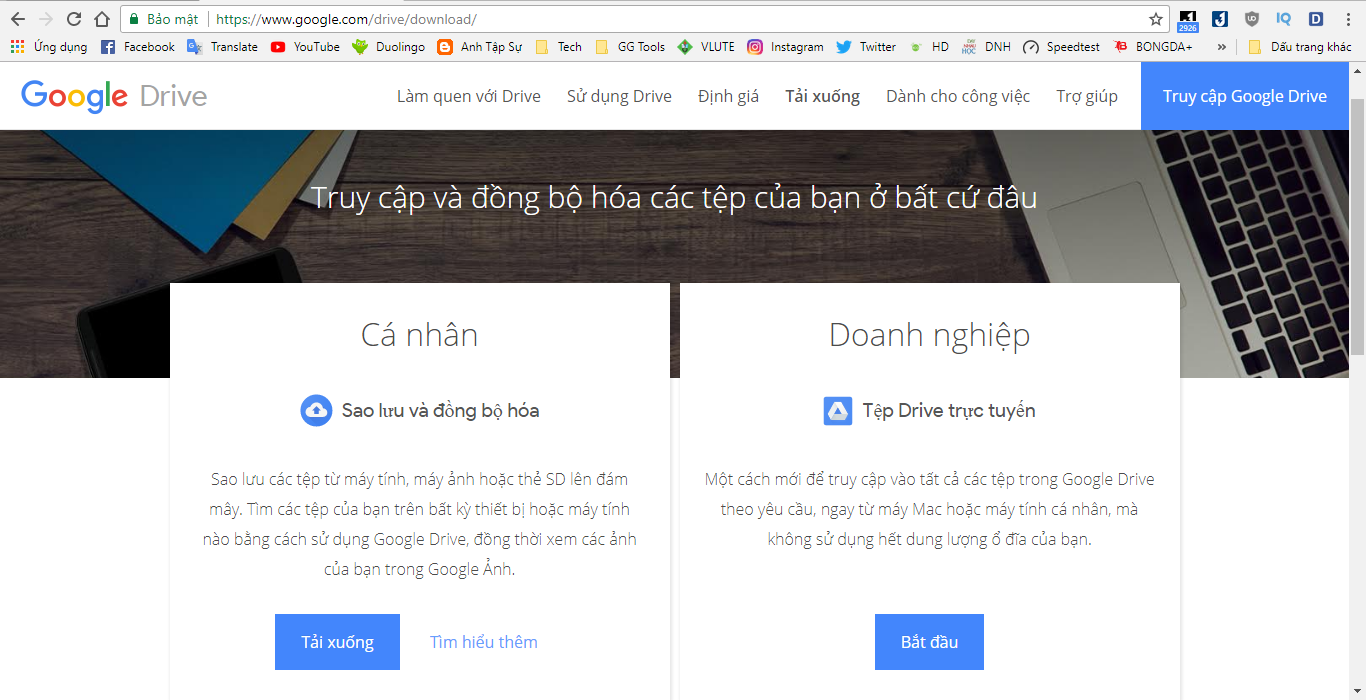The width and height of the screenshot is (1366, 700).
Task: Click the Tệp Drive trực tuyến title
Action: pyautogui.click(x=949, y=410)
